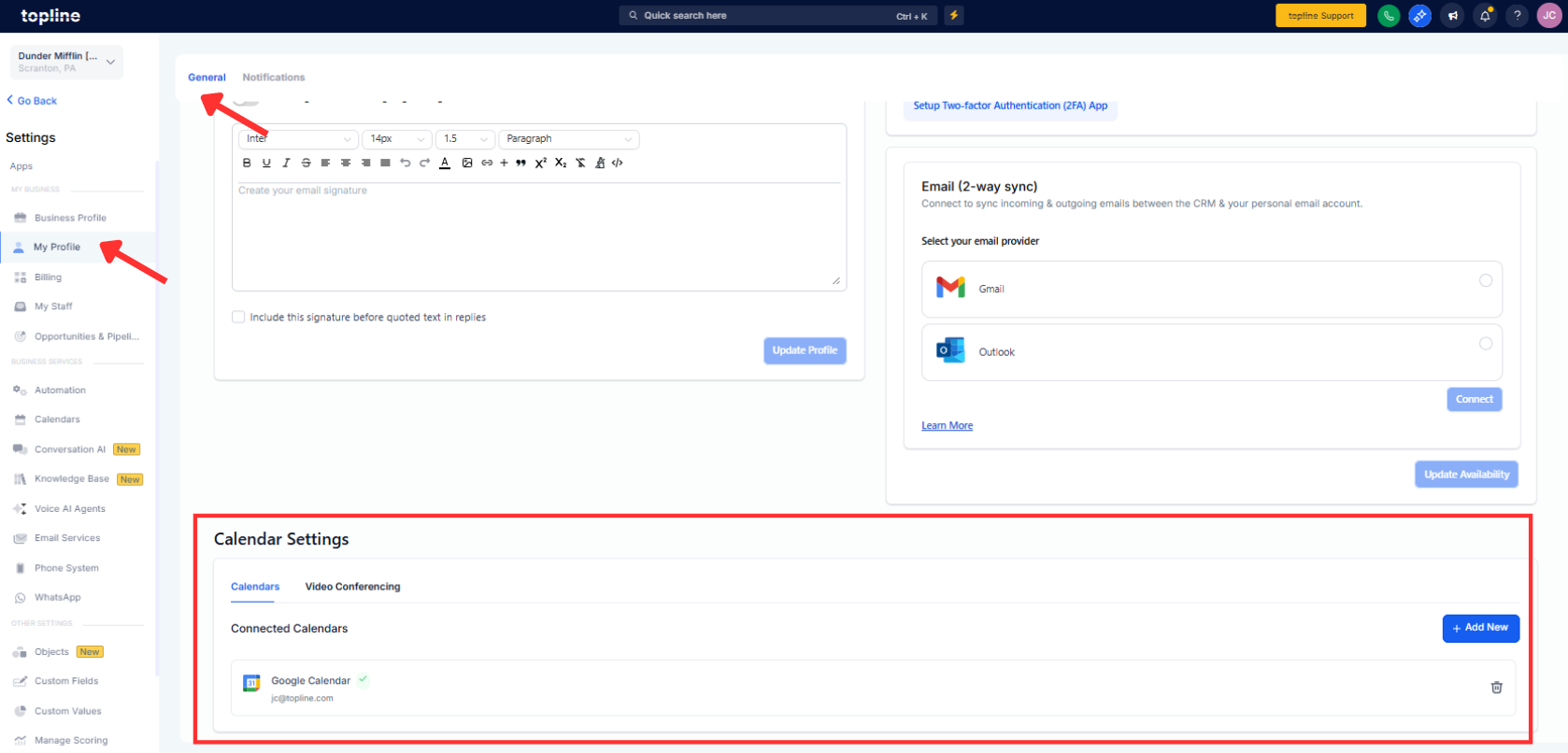Open the Learn More link
This screenshot has height=753, width=1568.
pyautogui.click(x=947, y=426)
